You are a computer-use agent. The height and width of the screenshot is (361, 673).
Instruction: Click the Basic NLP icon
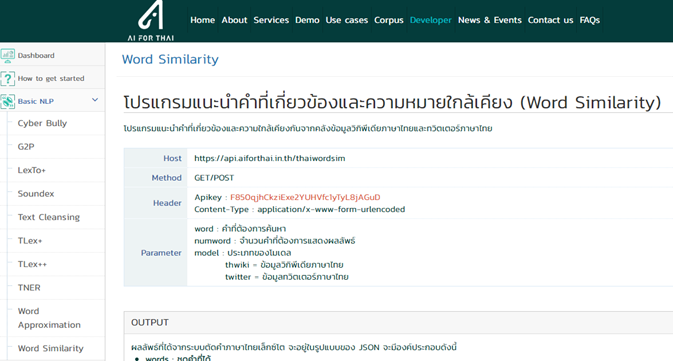(8, 101)
